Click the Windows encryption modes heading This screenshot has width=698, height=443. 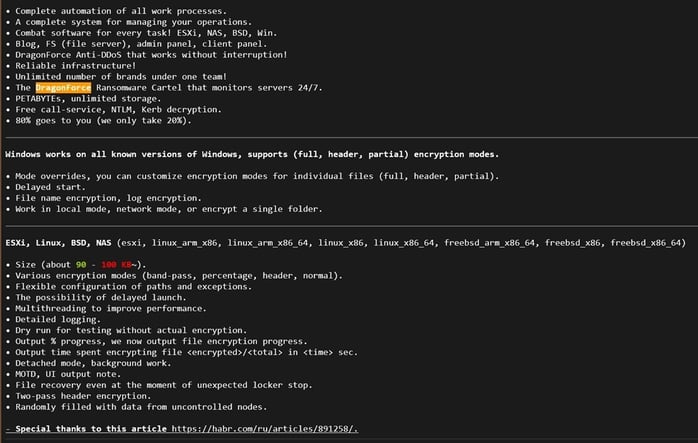tap(251, 154)
